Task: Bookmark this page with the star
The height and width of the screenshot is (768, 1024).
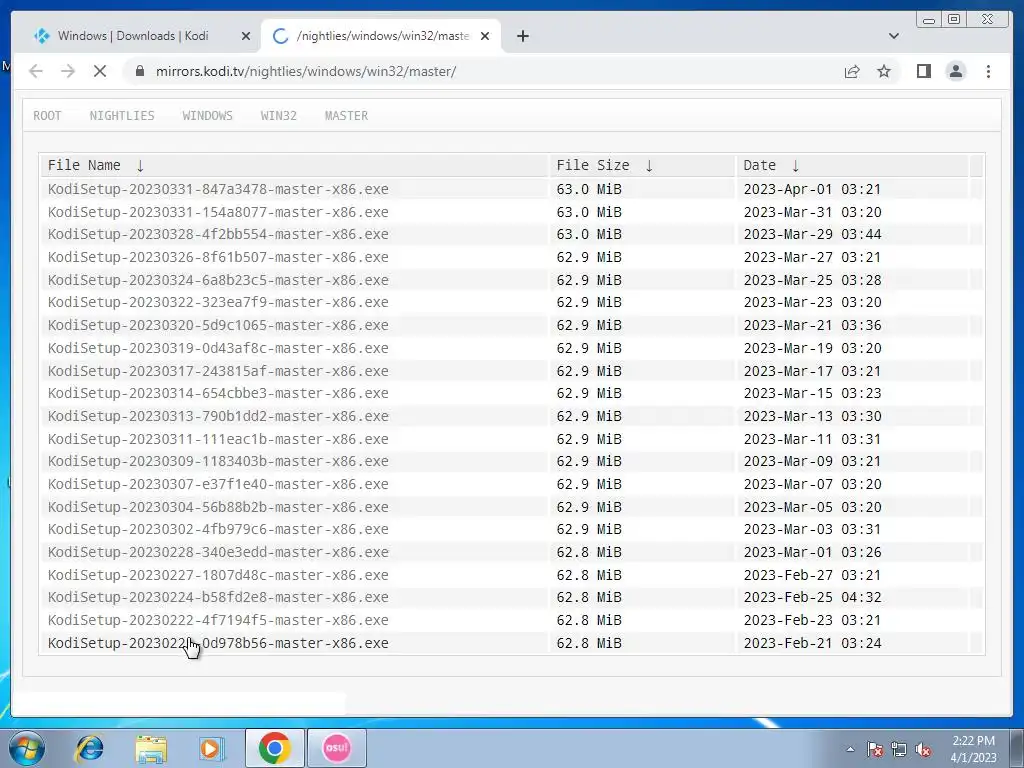Action: (x=884, y=71)
